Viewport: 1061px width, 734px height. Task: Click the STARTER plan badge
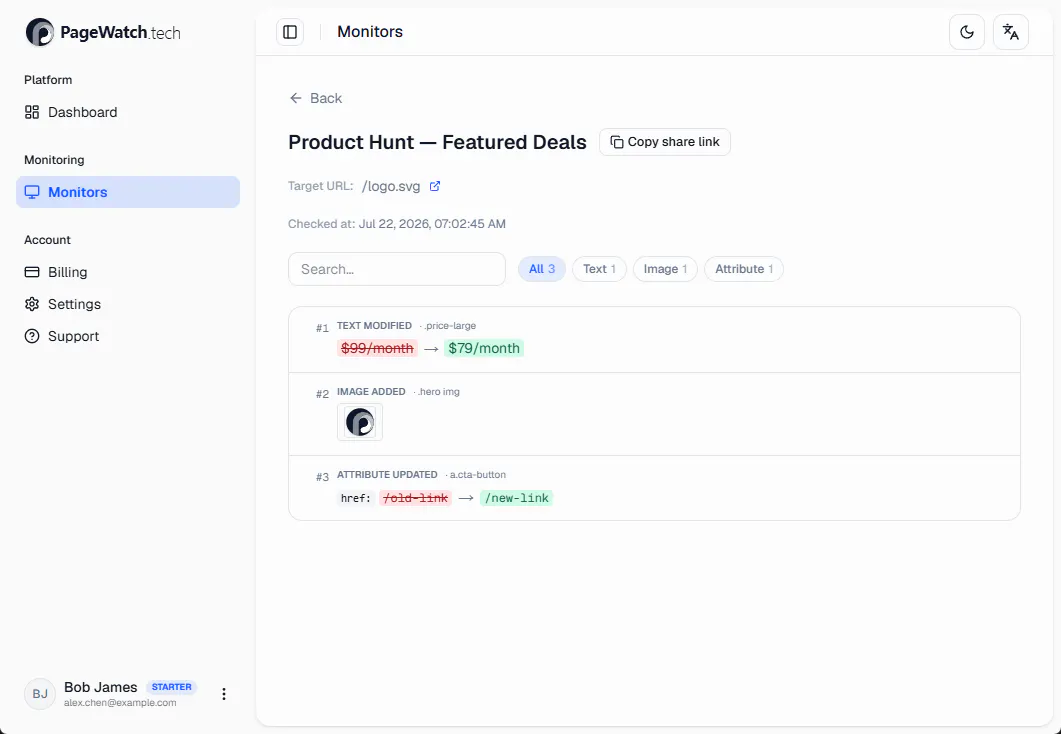click(x=171, y=687)
